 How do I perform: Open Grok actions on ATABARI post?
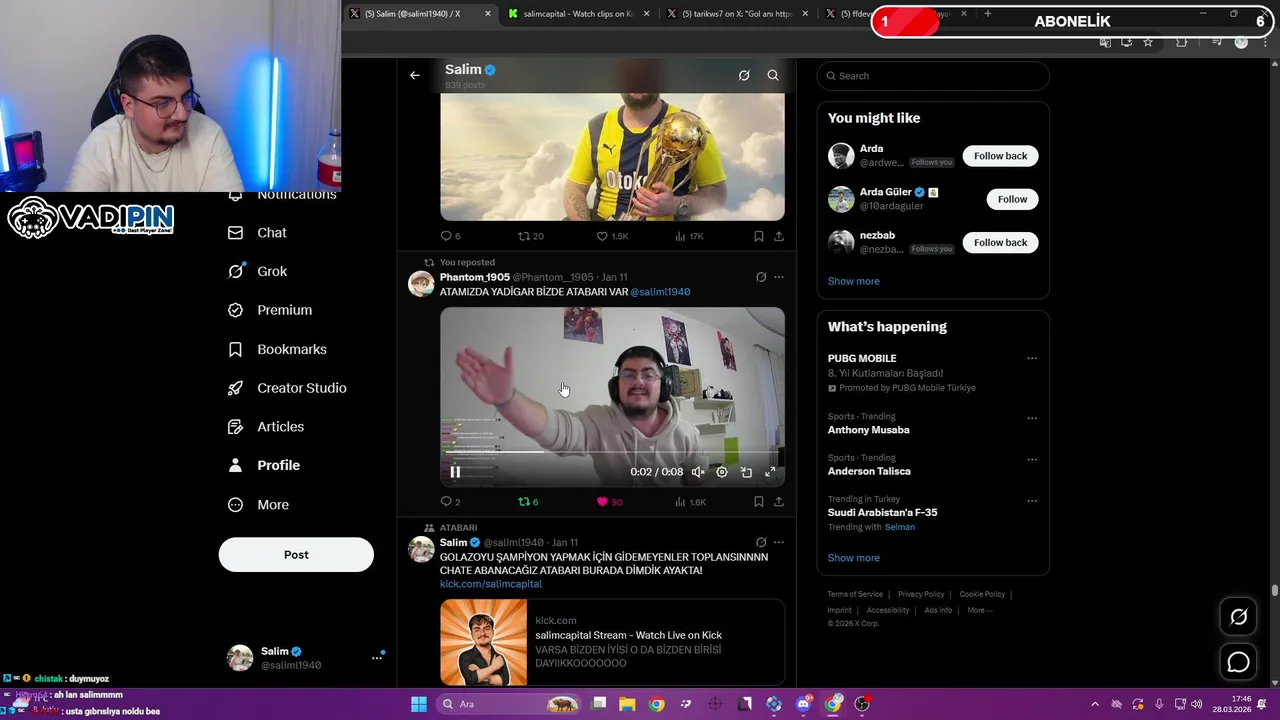[761, 542]
